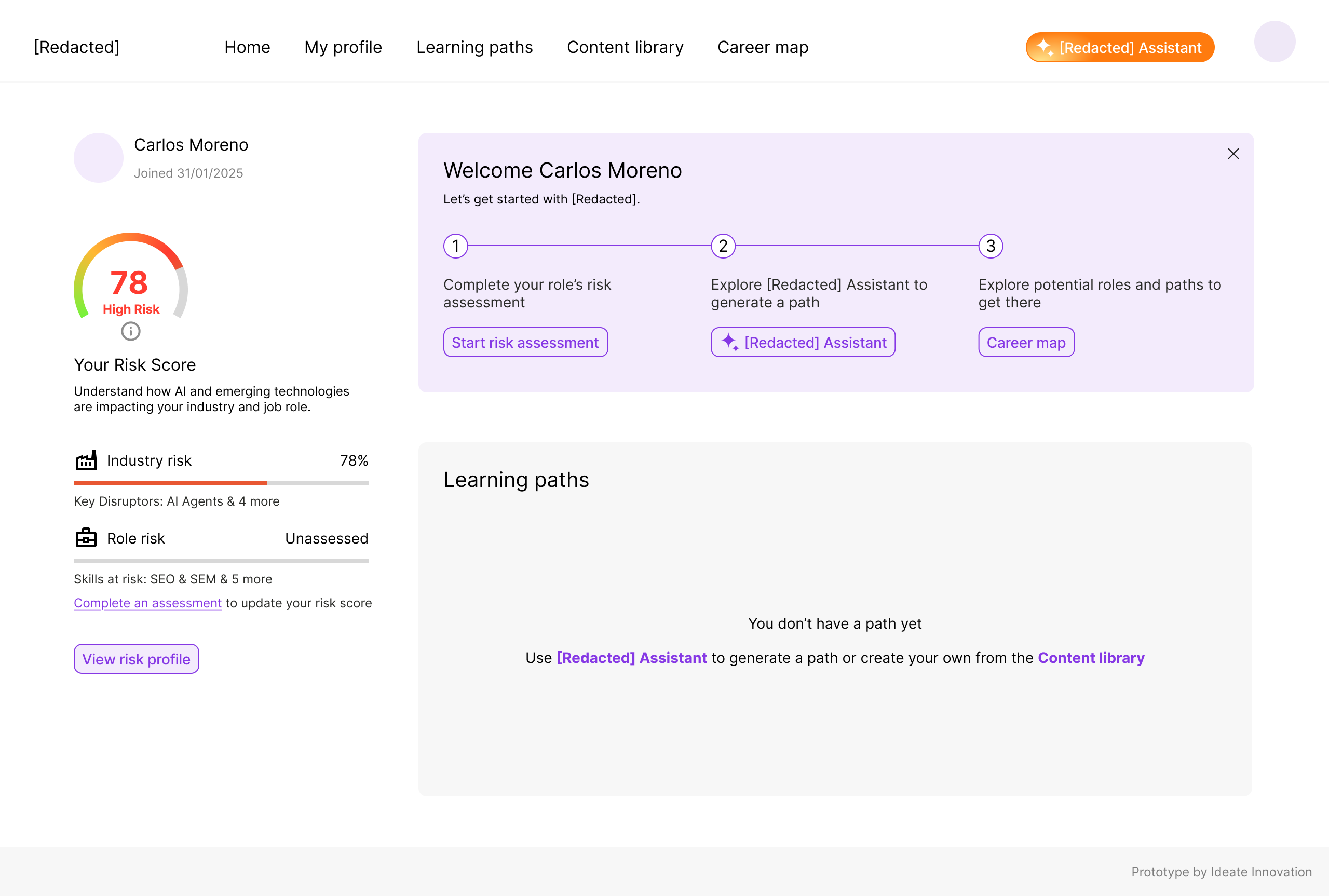Click the briefcase icon next to Role risk
The image size is (1329, 896).
tap(86, 538)
